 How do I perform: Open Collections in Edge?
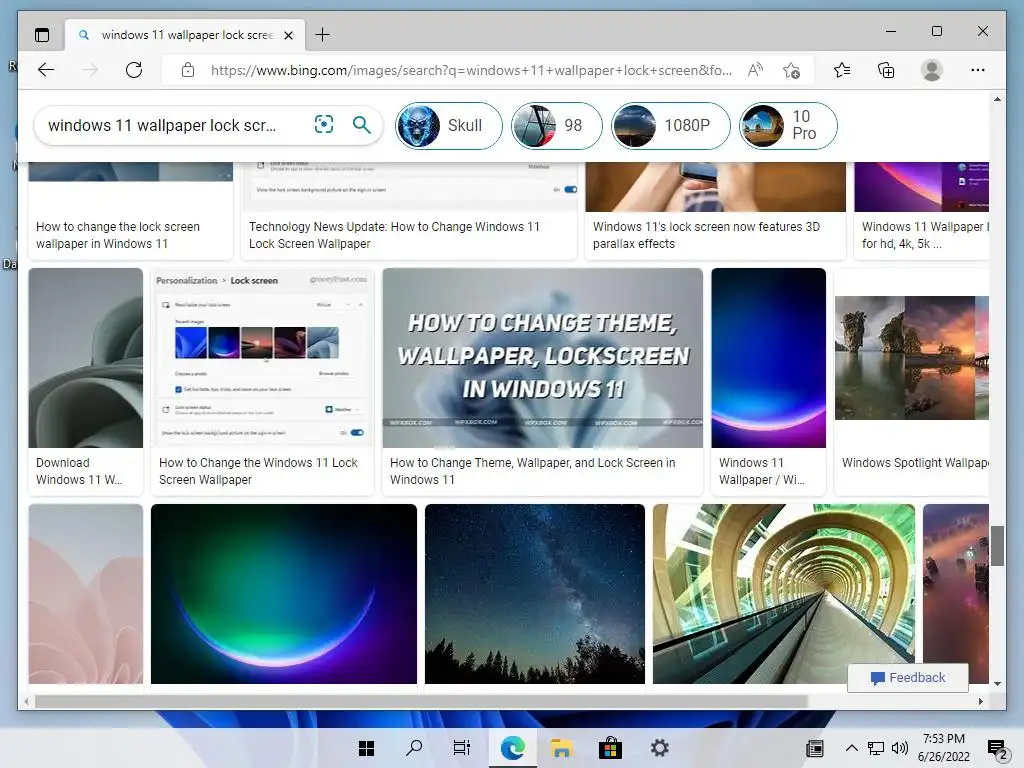pos(886,70)
